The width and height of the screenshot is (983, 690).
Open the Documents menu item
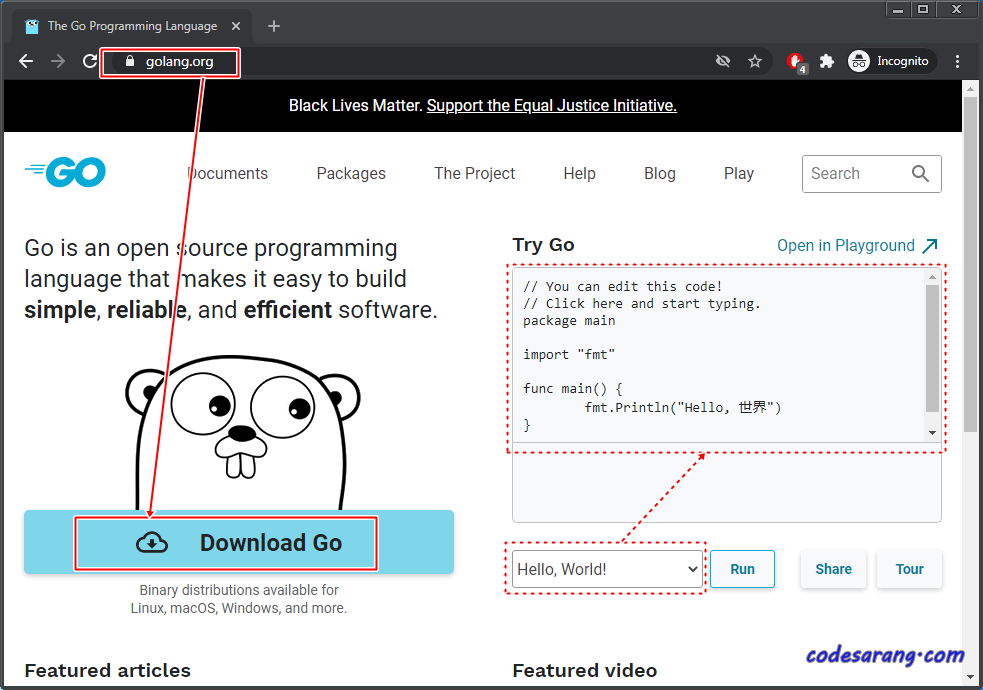tap(228, 174)
